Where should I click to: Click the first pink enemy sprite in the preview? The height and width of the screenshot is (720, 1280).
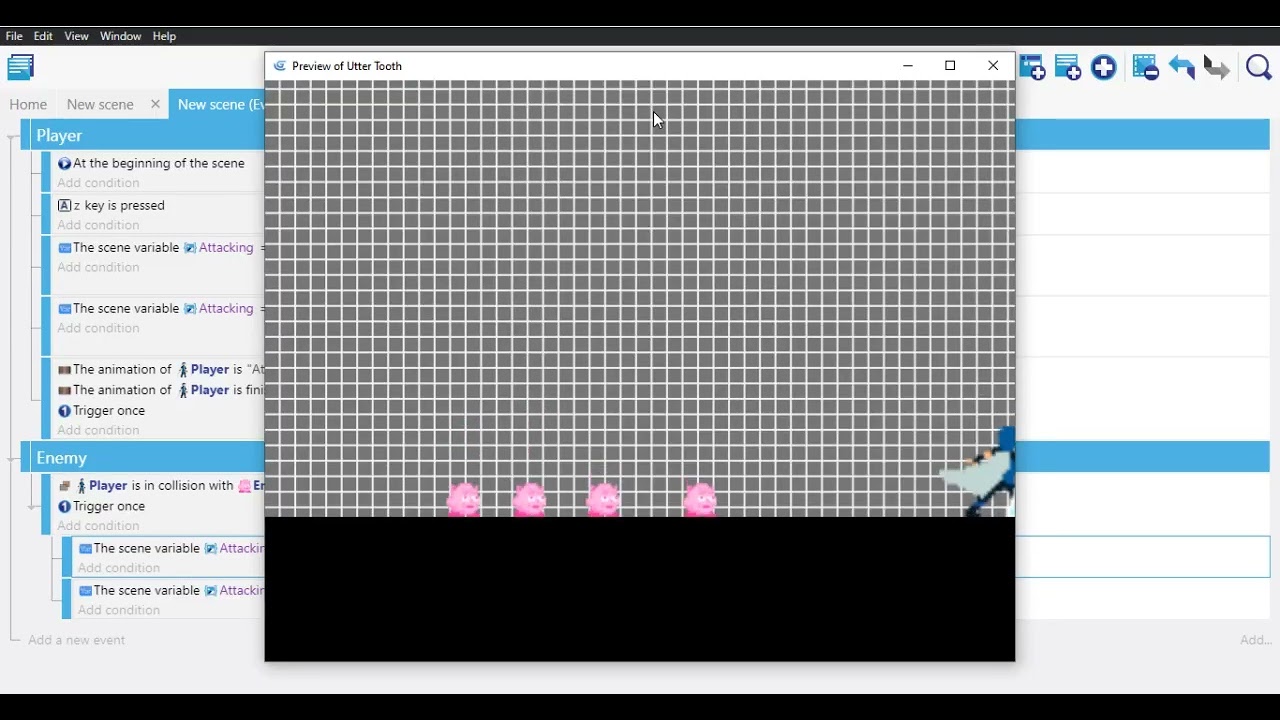click(x=464, y=499)
